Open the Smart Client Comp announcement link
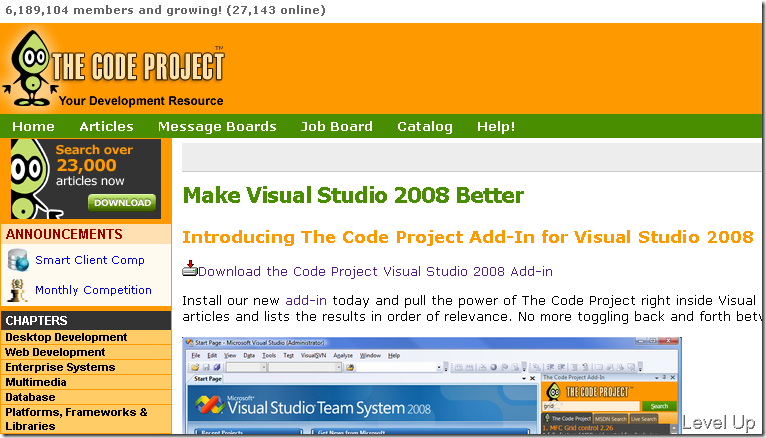 tap(90, 260)
